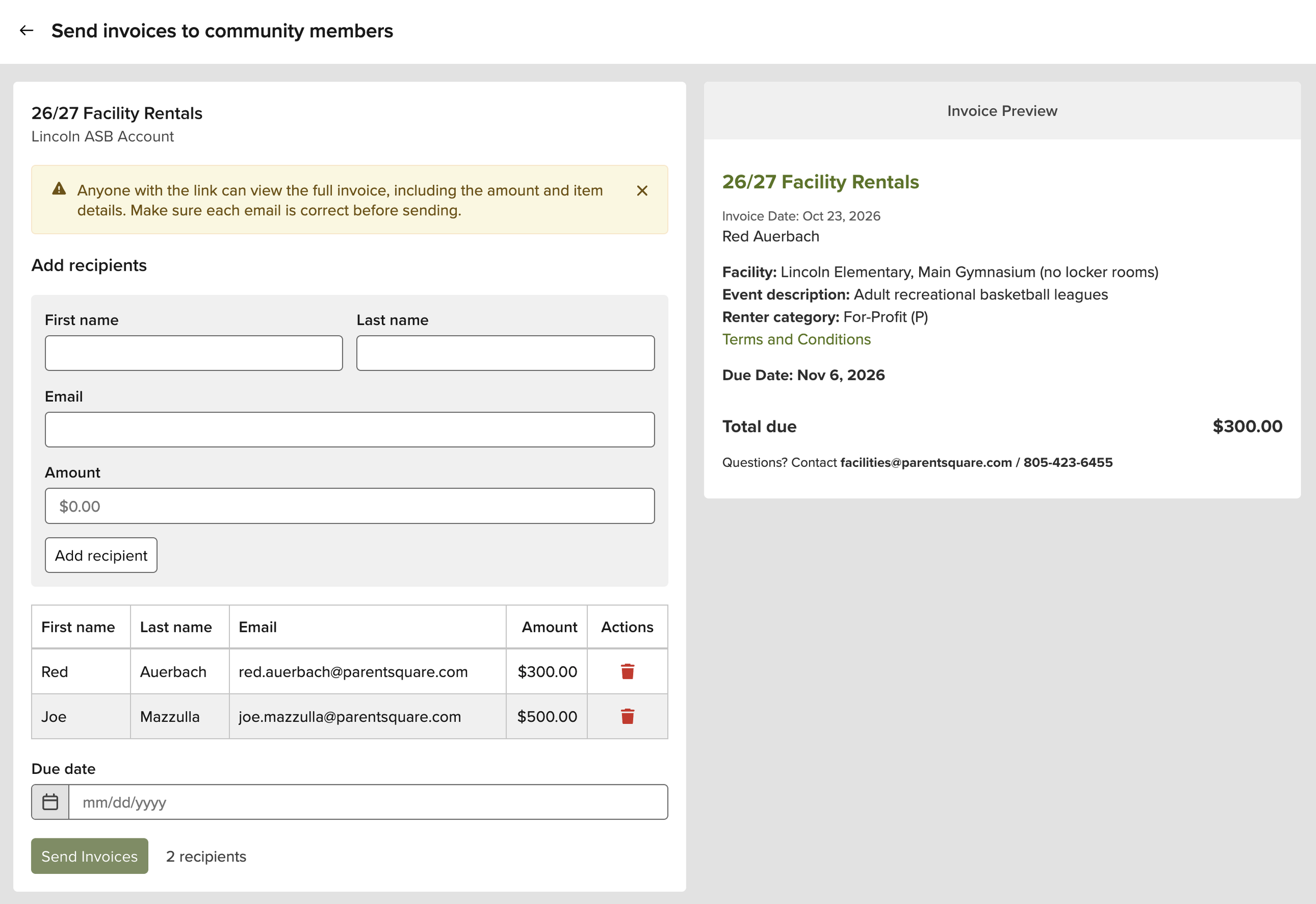Image resolution: width=1316 pixels, height=904 pixels.
Task: Click the mm/dd/yyyy due date field
Action: (368, 802)
